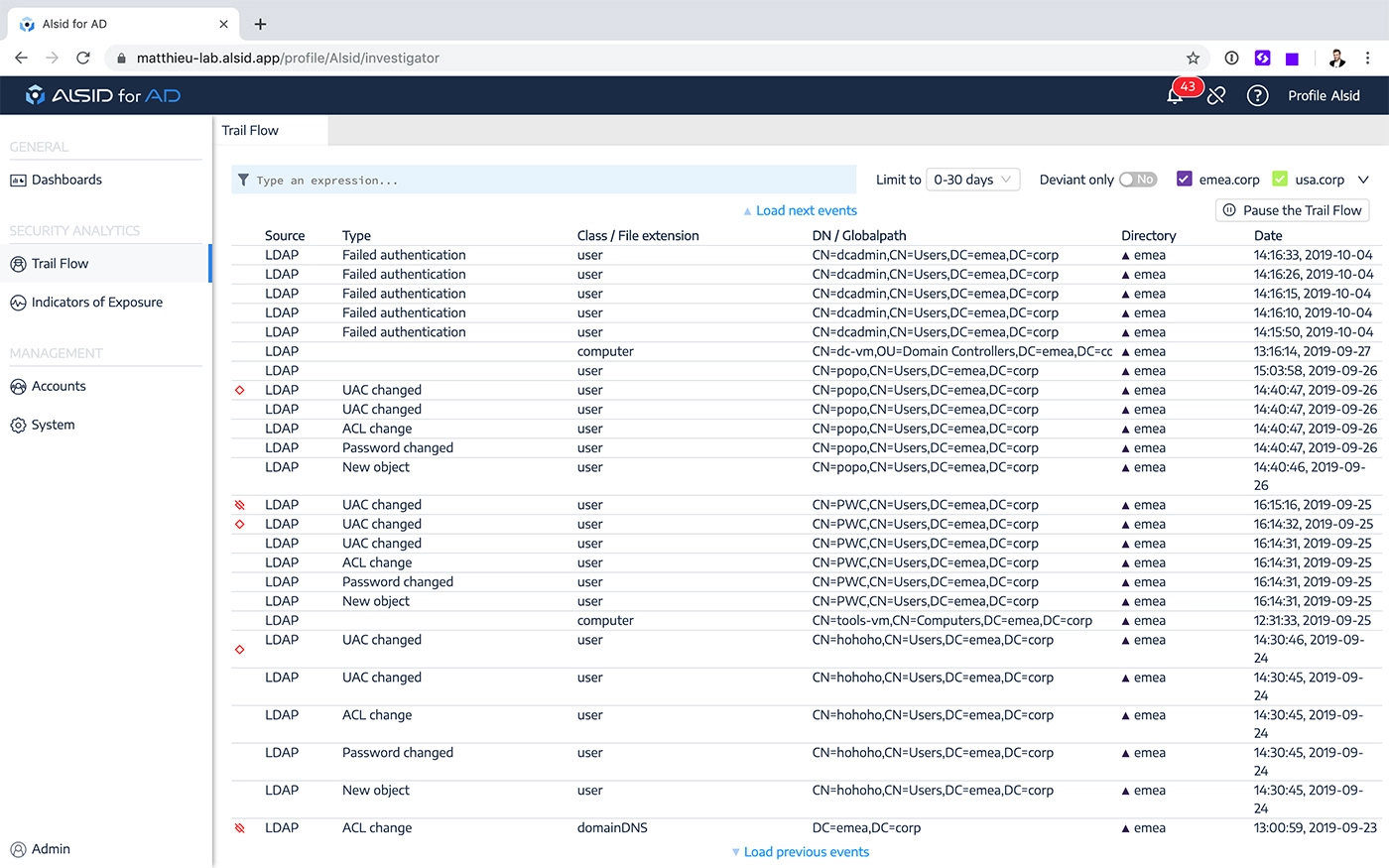Click the purple square browser extension icon

pos(1292,59)
